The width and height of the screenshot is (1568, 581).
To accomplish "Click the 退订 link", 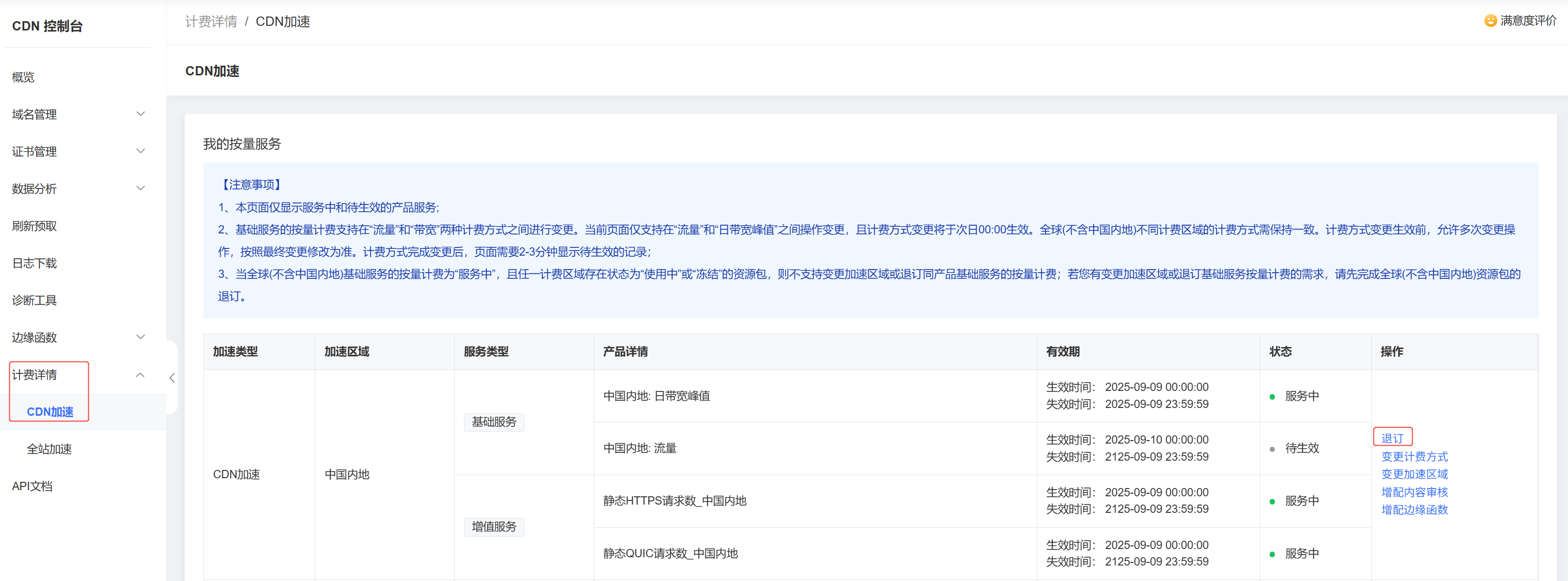I will point(1392,438).
